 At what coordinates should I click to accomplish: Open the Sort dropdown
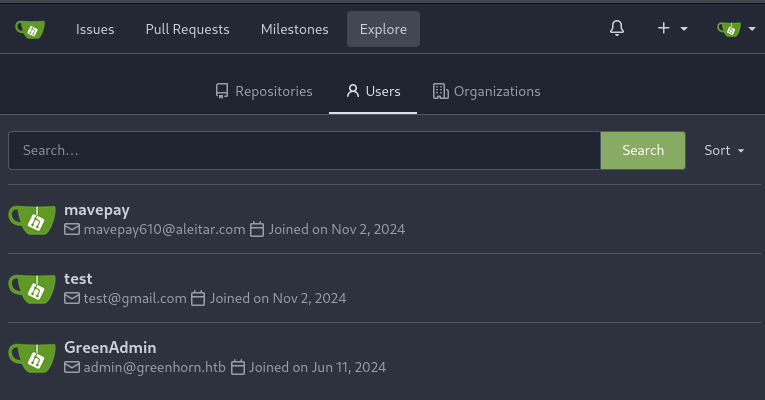[x=724, y=150]
